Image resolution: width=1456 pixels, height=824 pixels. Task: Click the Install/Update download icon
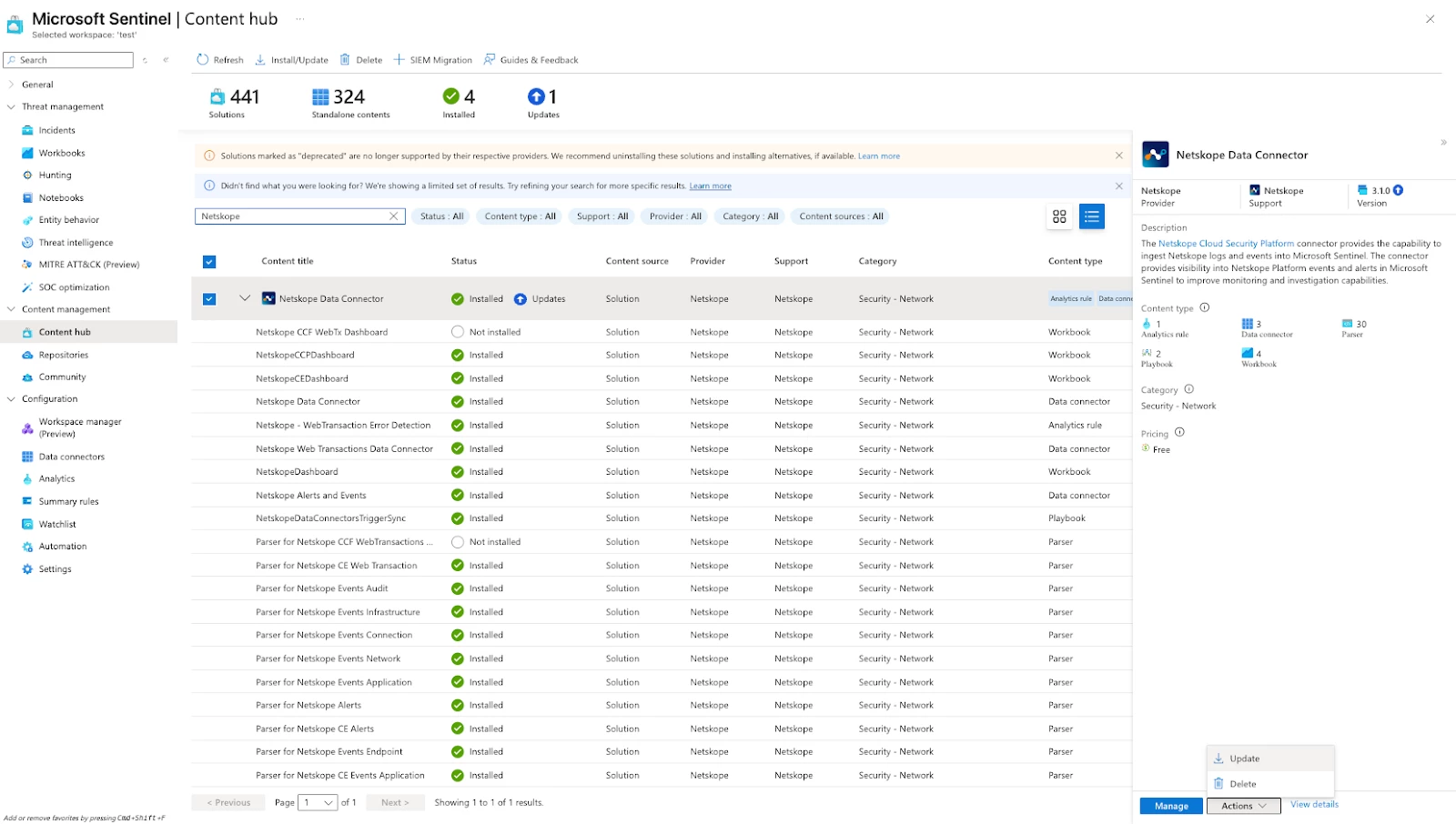[260, 60]
